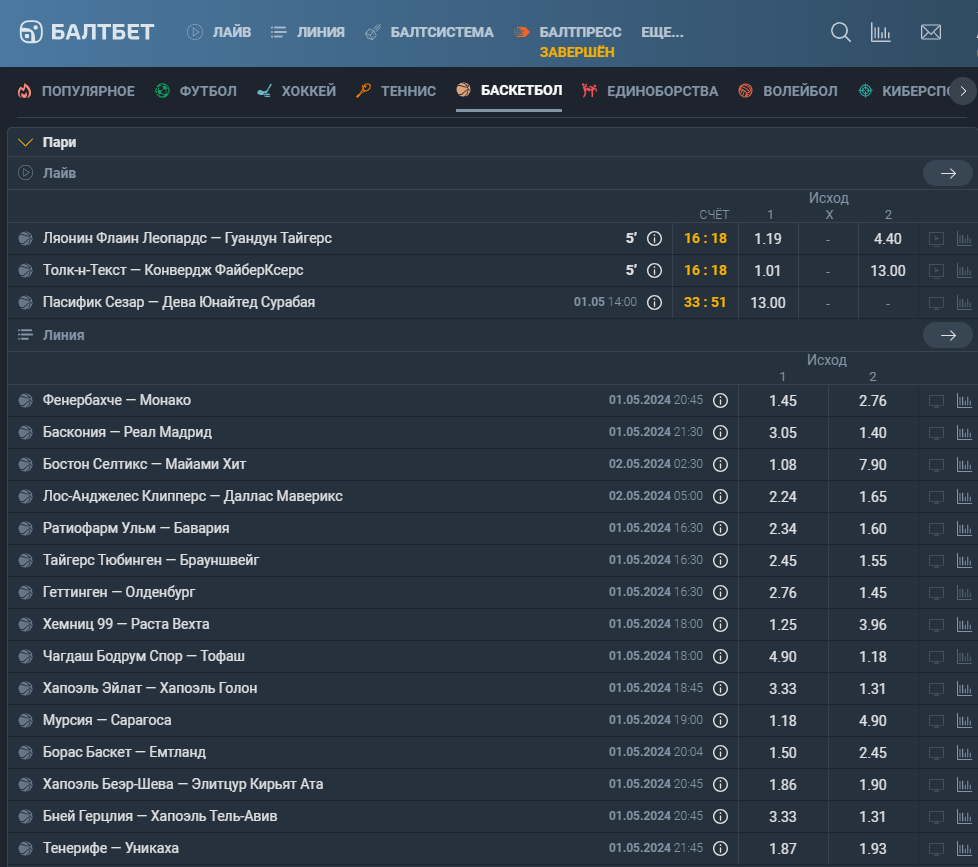Open the mail envelope icon
978x867 pixels.
tap(931, 32)
